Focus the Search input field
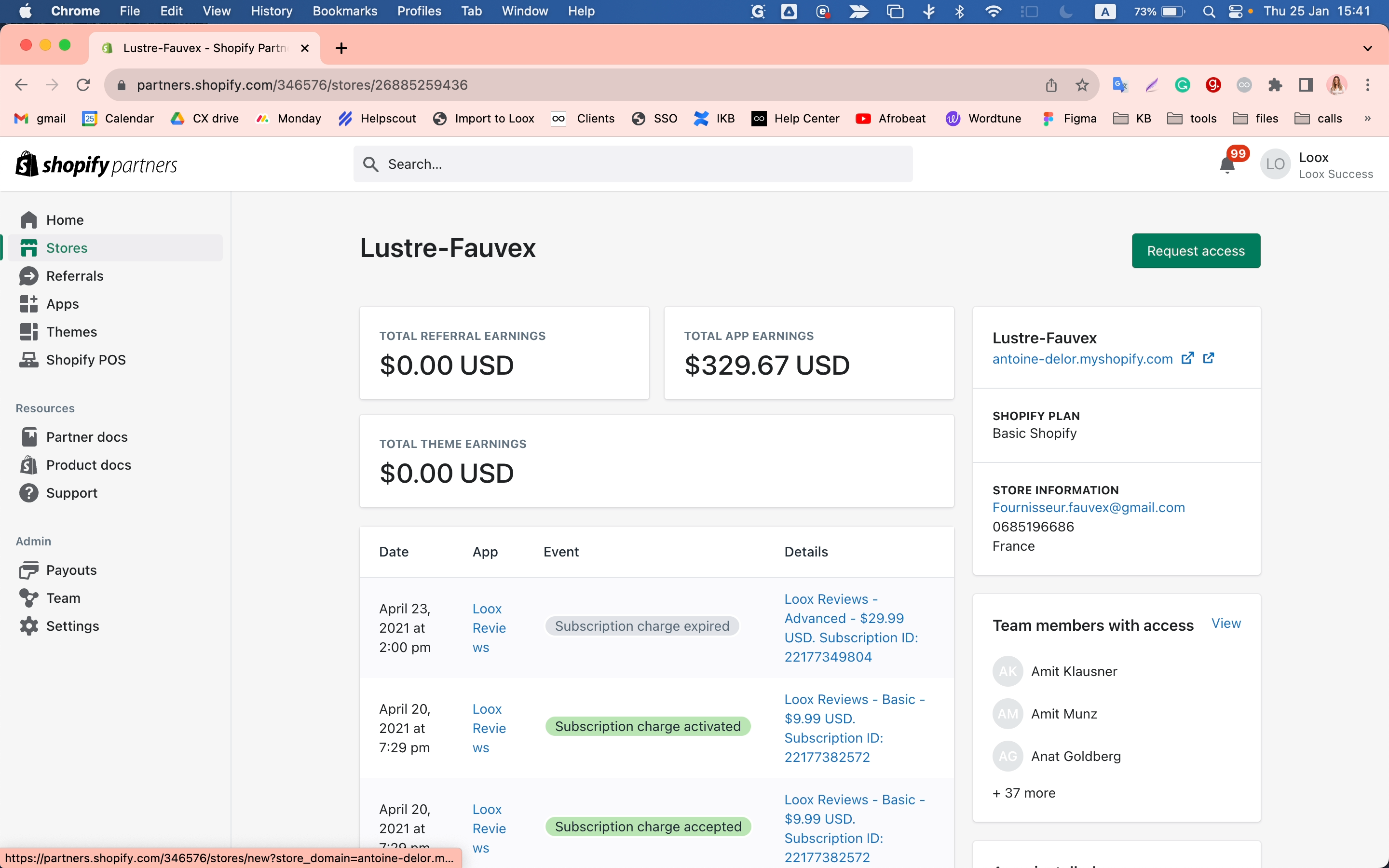Screen dimensions: 1389x868 [x=632, y=164]
